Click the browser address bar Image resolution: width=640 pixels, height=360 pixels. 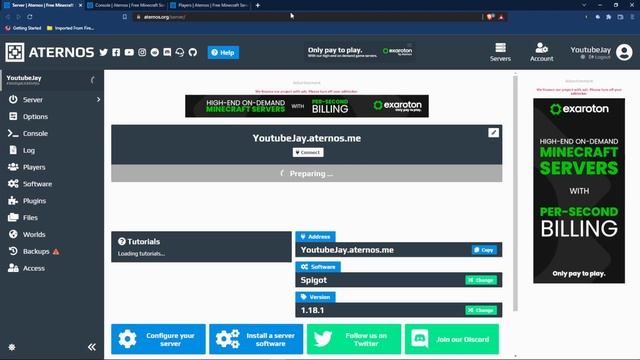click(x=308, y=17)
